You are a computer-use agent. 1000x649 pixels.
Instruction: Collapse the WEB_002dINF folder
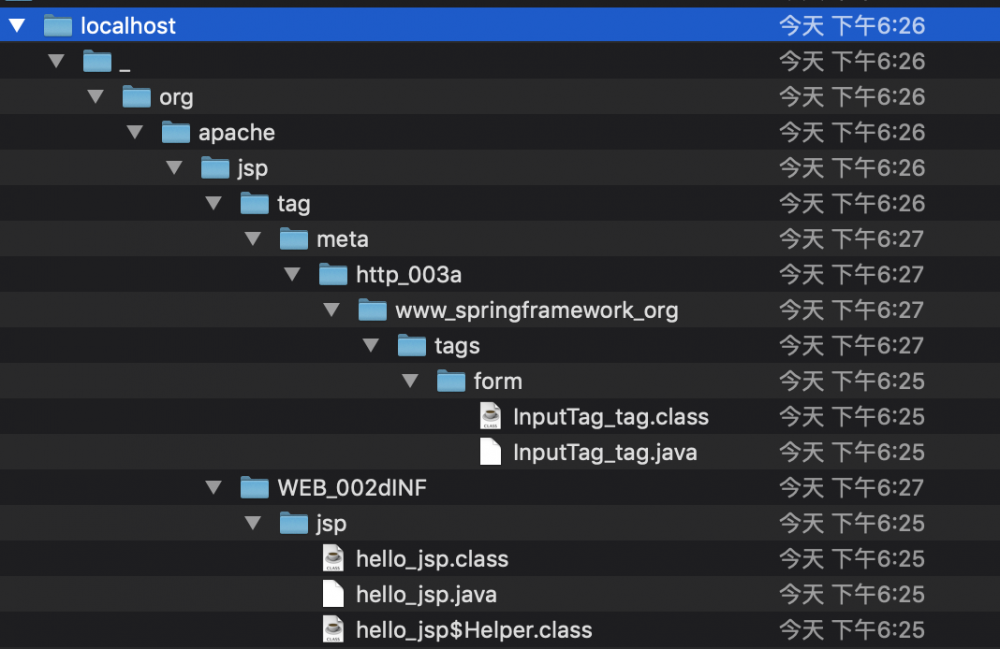click(x=213, y=487)
